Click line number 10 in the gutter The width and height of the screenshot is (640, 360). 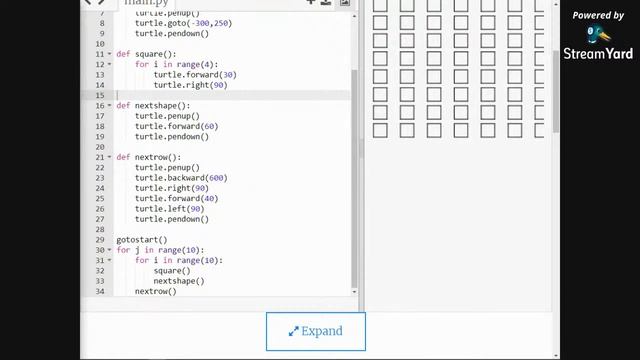100,44
